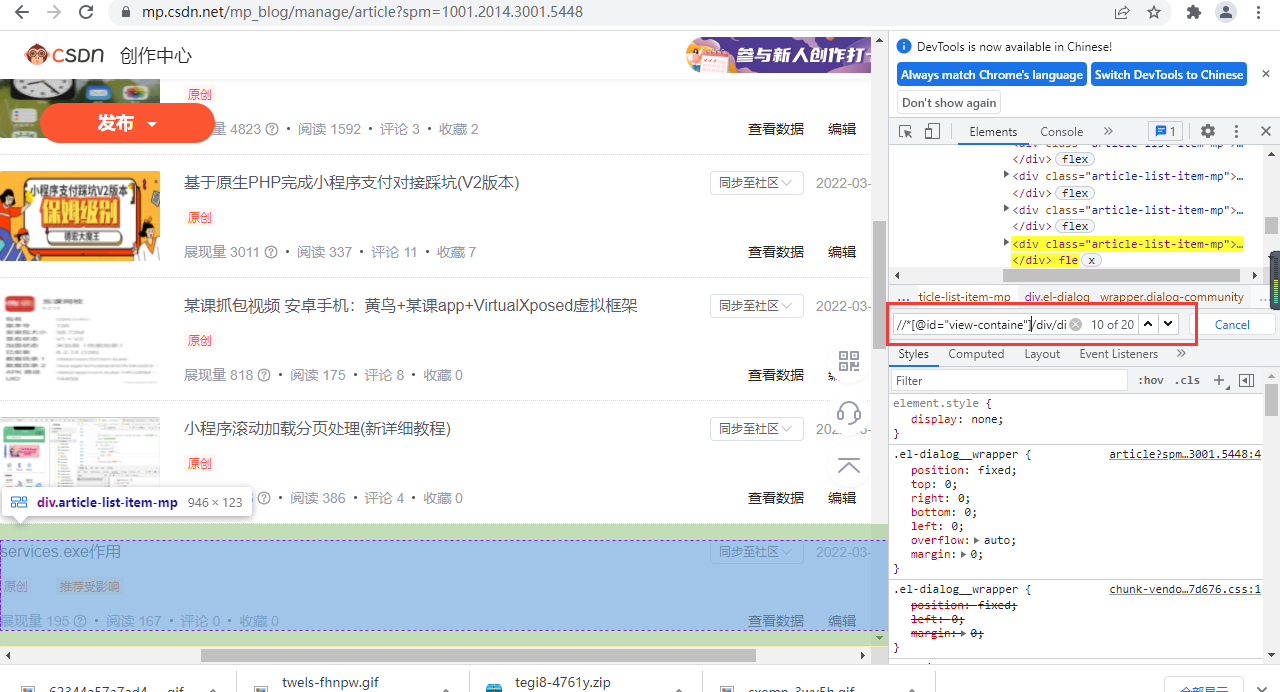Click Always match Chrome's language button
This screenshot has width=1280, height=692.
coord(992,75)
